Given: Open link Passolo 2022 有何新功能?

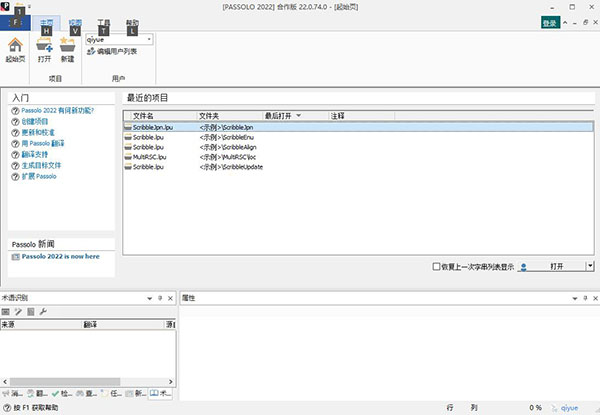Looking at the screenshot, I should (x=57, y=111).
